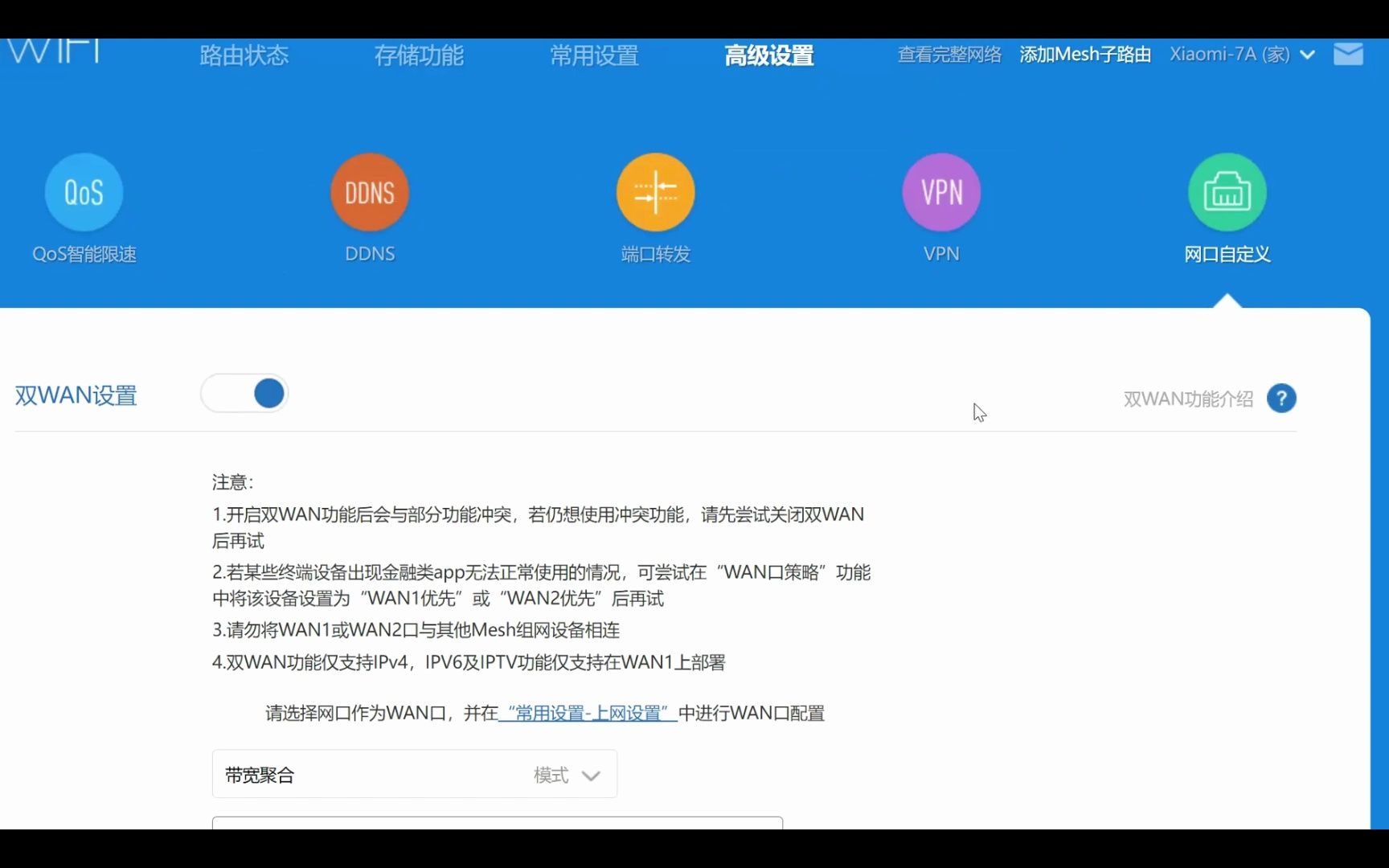Expand the mode selector chevron
This screenshot has width=1389, height=868.
(x=592, y=774)
